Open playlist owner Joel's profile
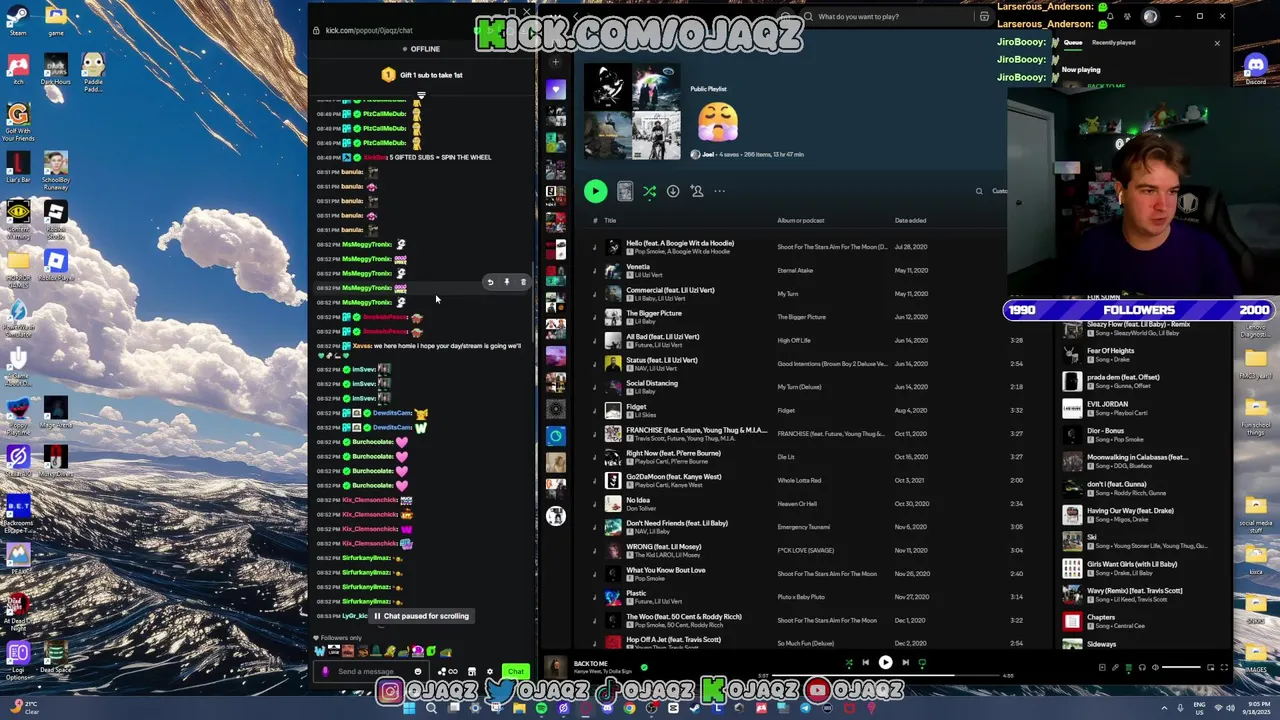The width and height of the screenshot is (1280, 720). pos(706,154)
